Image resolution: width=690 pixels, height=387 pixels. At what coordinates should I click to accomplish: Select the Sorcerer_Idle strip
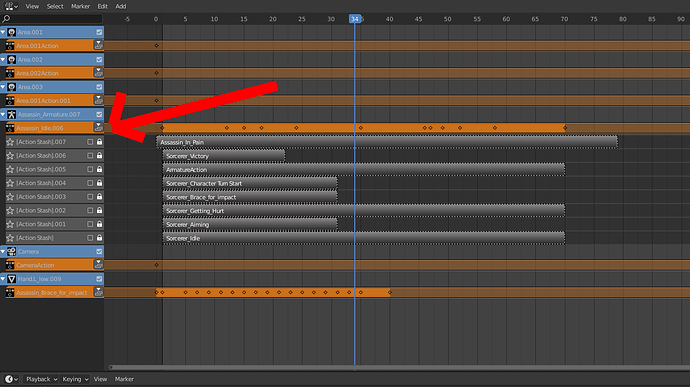point(363,238)
